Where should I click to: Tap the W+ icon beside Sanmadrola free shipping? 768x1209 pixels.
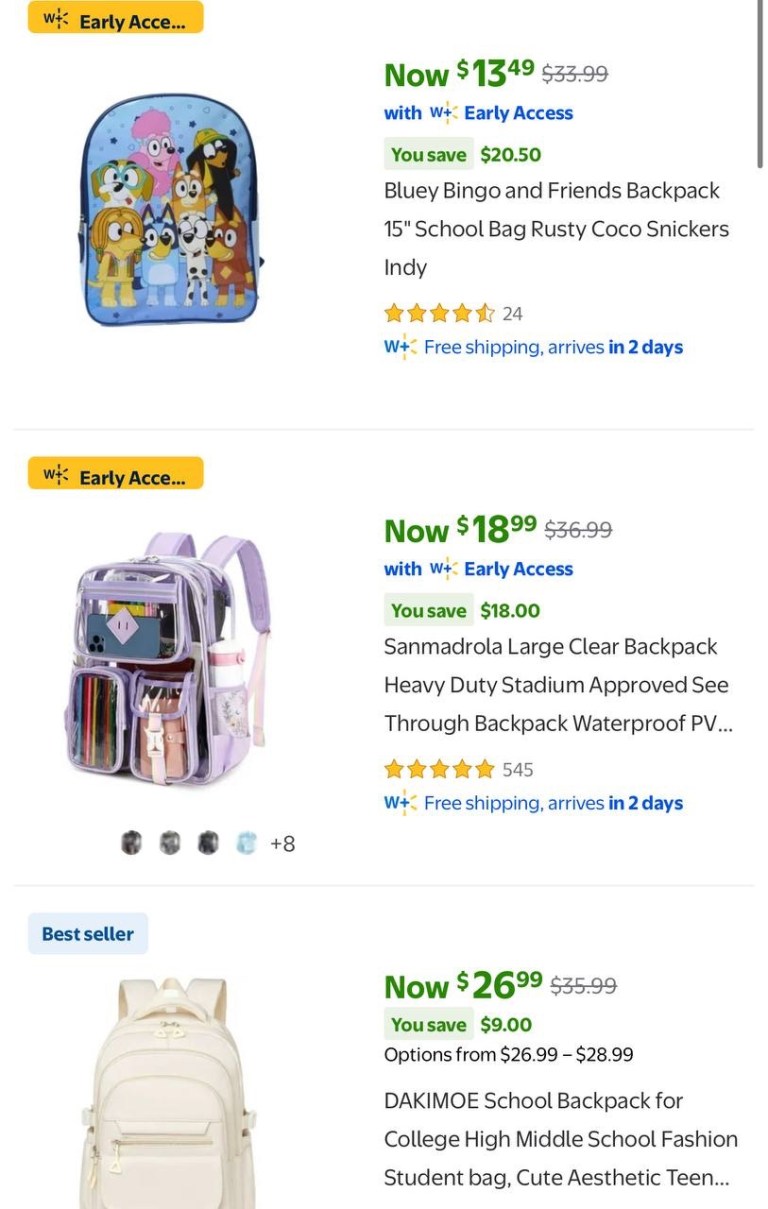[x=400, y=804]
